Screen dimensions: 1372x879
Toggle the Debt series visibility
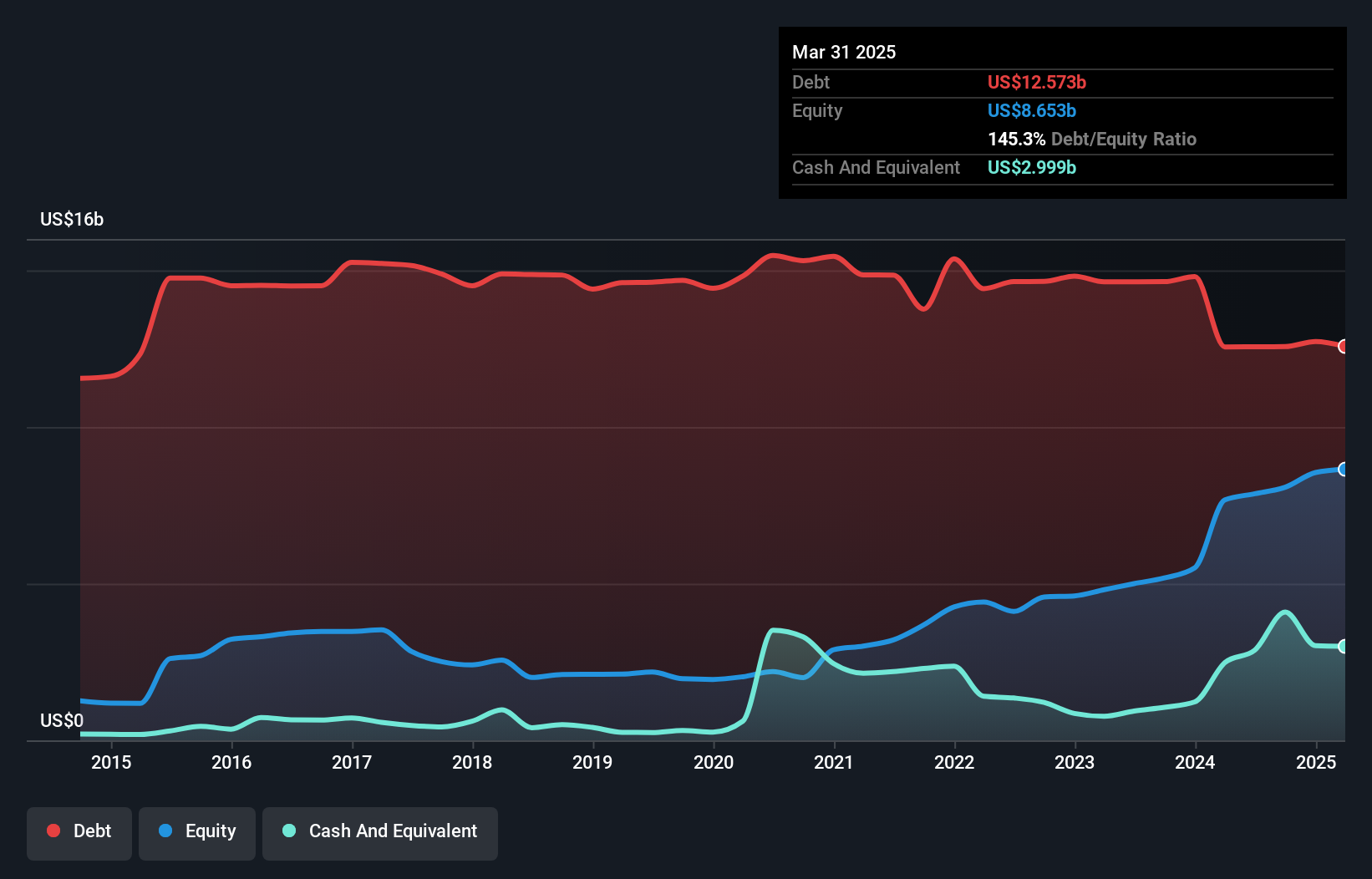(x=79, y=831)
